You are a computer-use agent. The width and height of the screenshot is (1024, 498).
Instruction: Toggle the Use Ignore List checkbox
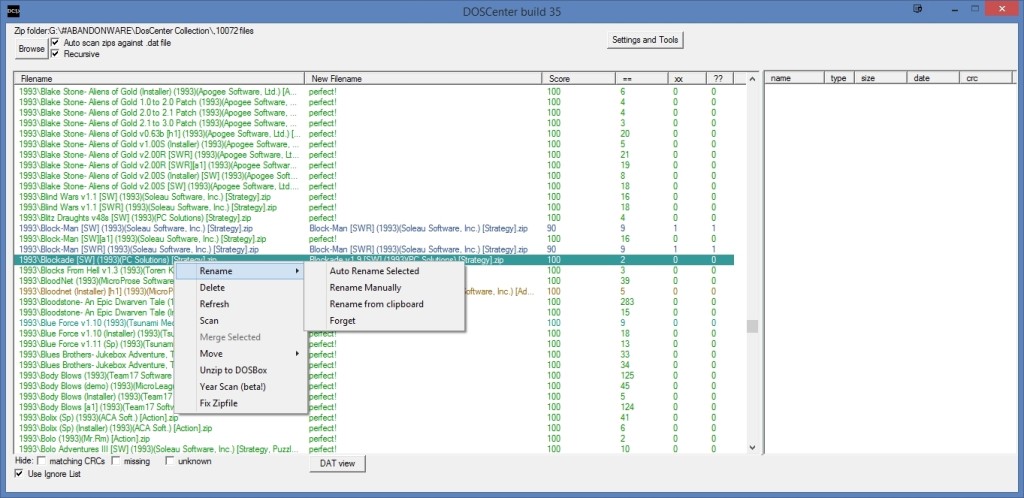tap(19, 474)
